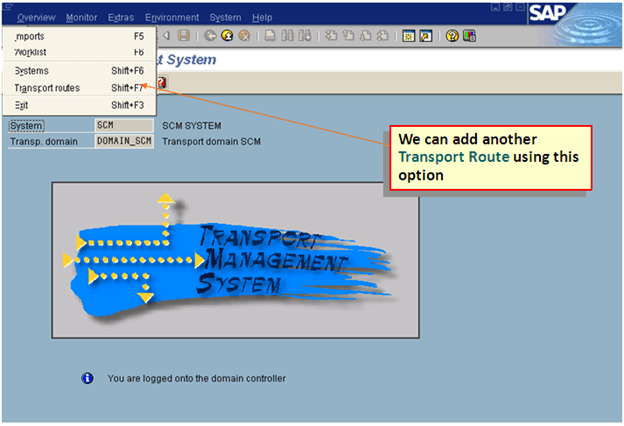Click the red help icon in application toolbar
Image resolution: width=624 pixels, height=426 pixels.
point(161,82)
